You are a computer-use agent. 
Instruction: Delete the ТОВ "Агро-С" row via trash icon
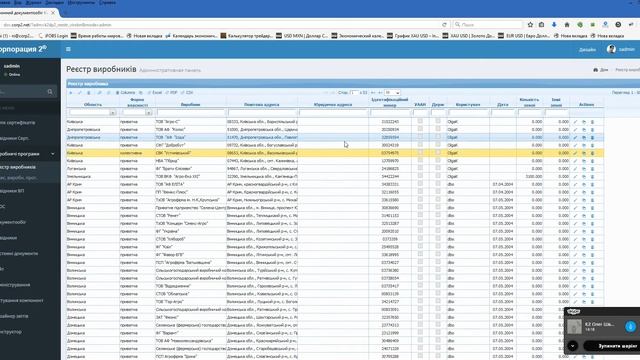tap(593, 122)
